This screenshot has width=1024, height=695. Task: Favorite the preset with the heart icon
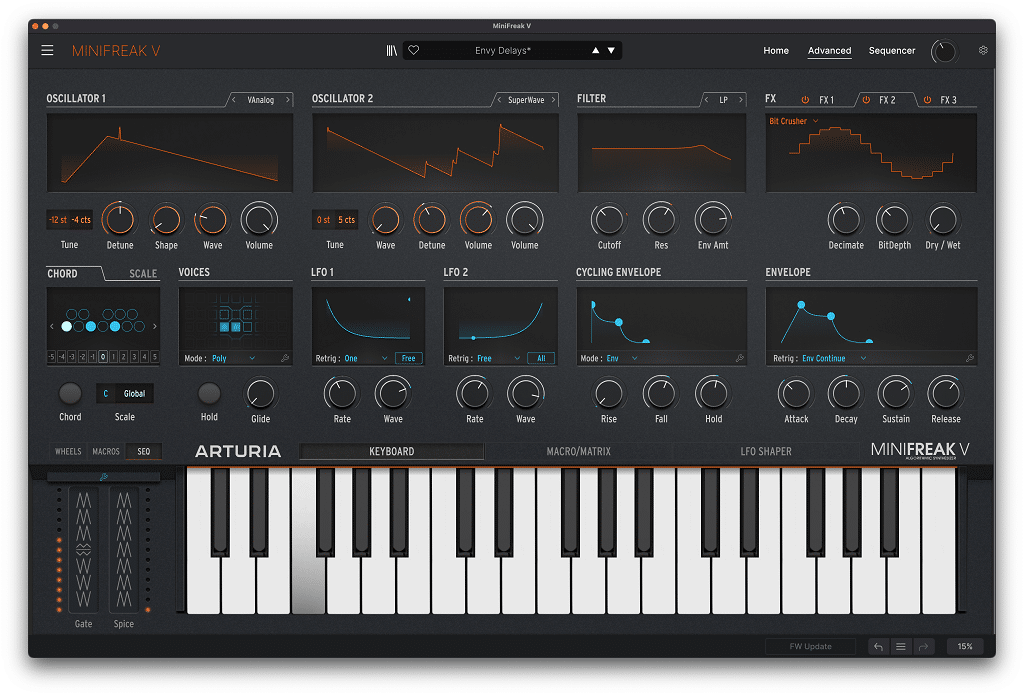413,50
